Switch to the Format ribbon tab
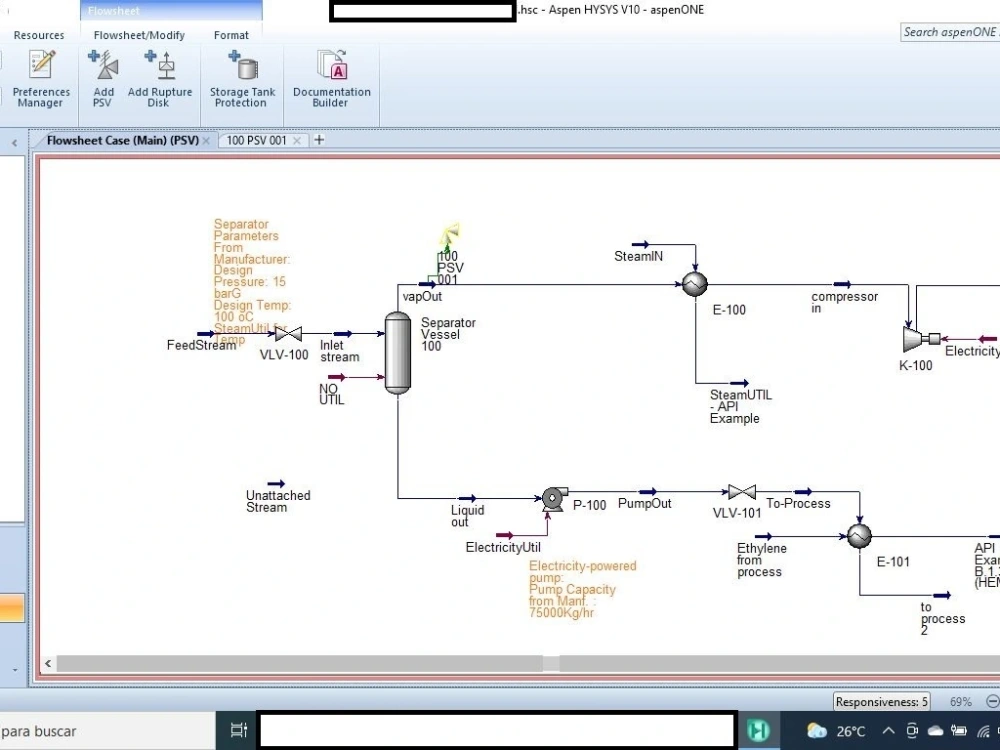The height and width of the screenshot is (750, 1000). point(231,35)
